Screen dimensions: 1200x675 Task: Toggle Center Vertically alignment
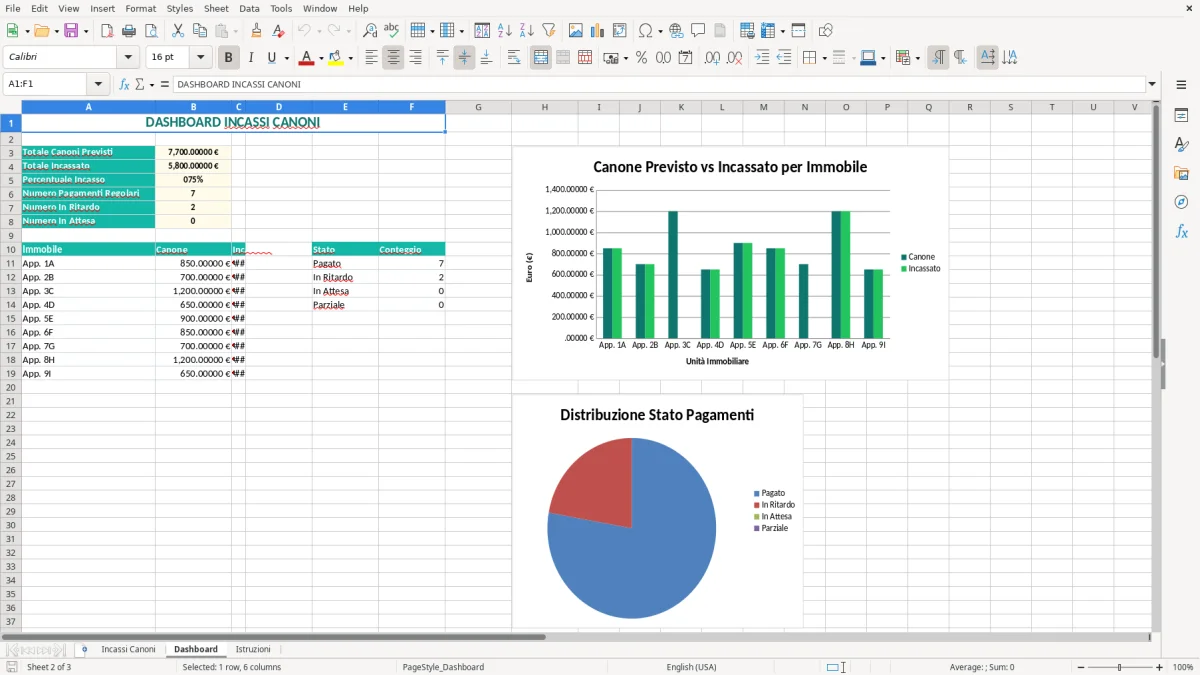pos(464,58)
